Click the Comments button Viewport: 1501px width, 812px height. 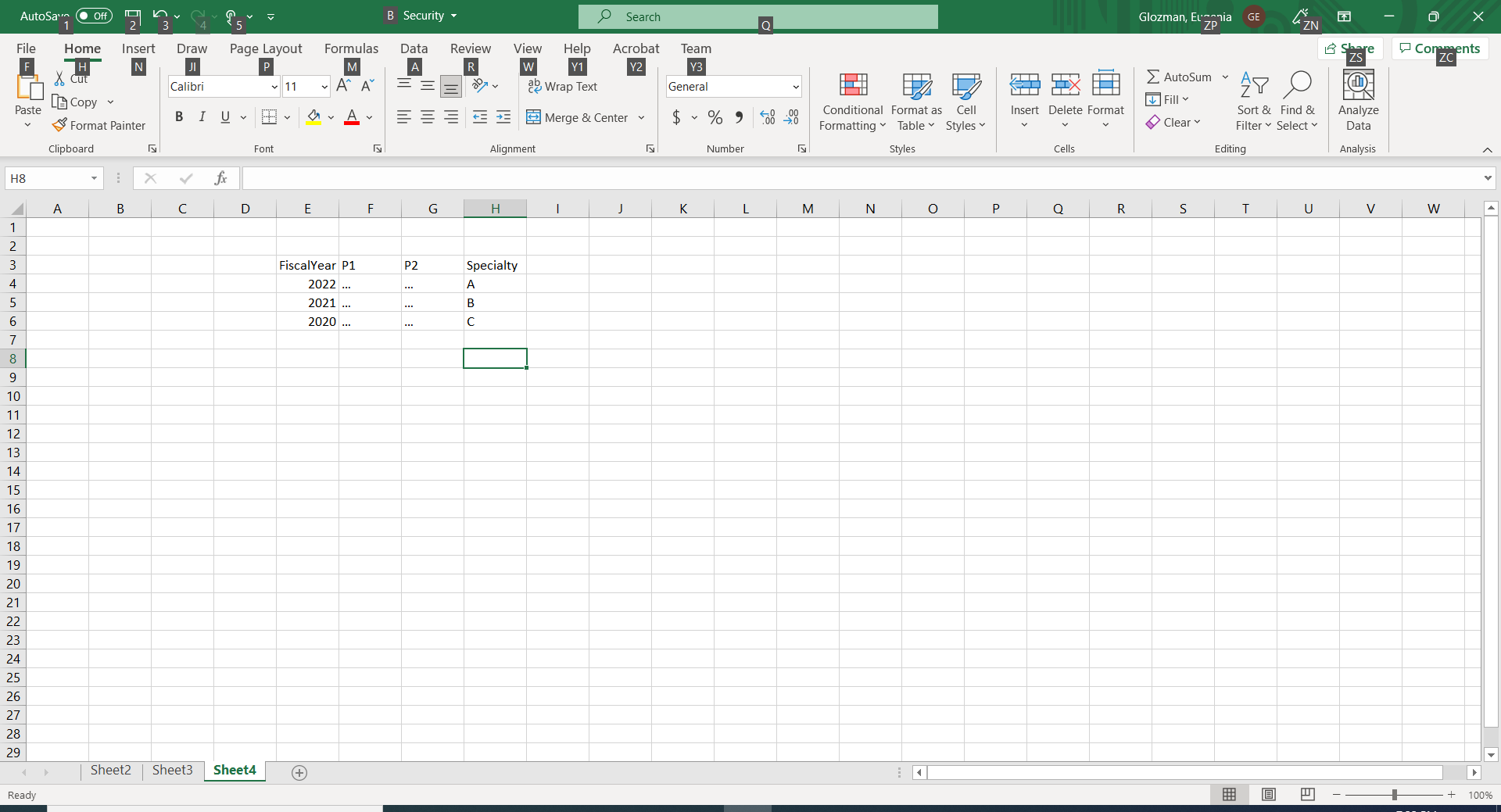pyautogui.click(x=1439, y=48)
